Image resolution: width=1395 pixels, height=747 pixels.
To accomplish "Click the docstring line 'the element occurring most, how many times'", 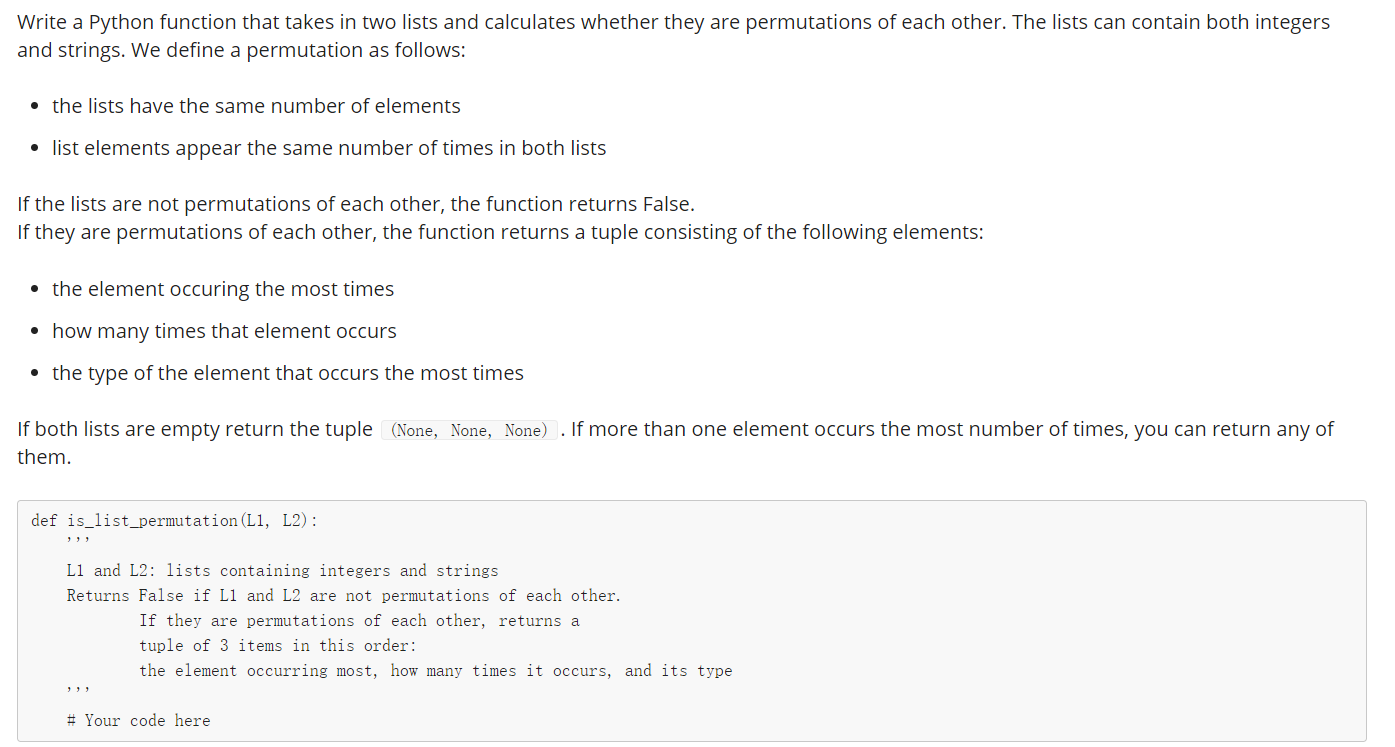I will pos(436,671).
